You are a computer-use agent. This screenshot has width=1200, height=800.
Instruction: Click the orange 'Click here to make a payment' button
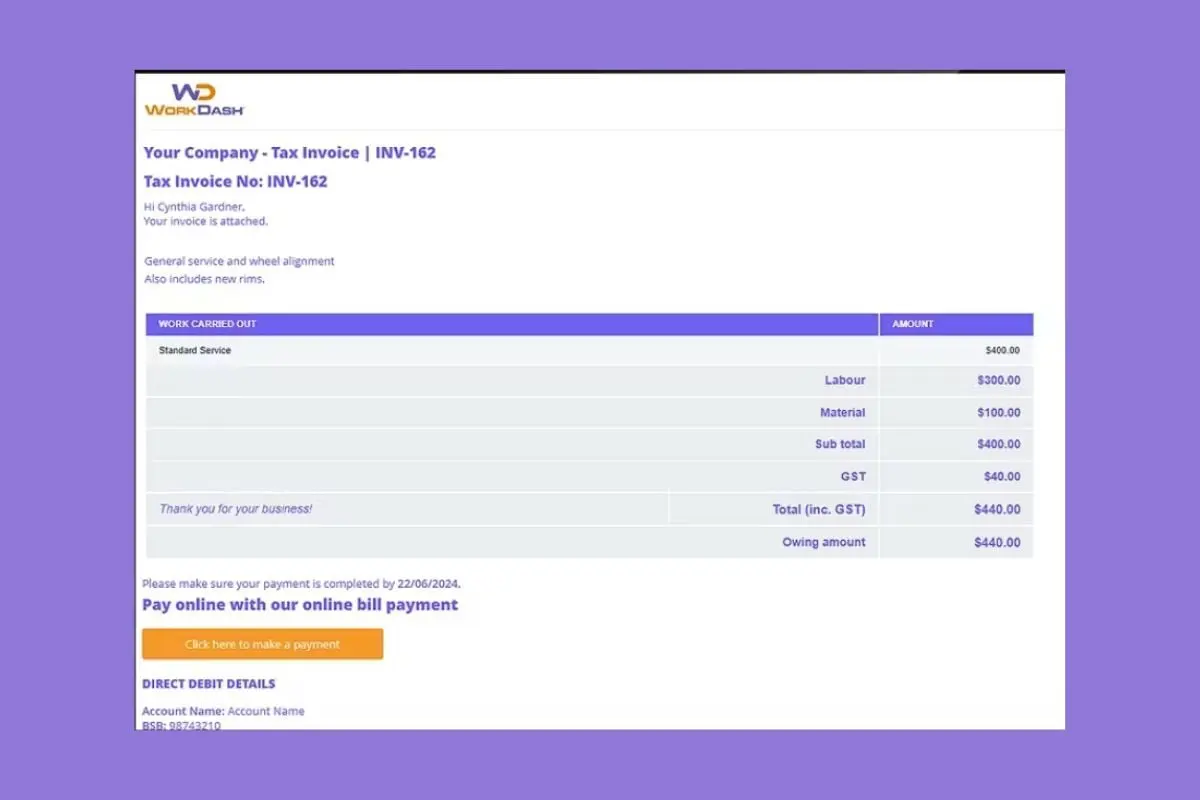(262, 644)
